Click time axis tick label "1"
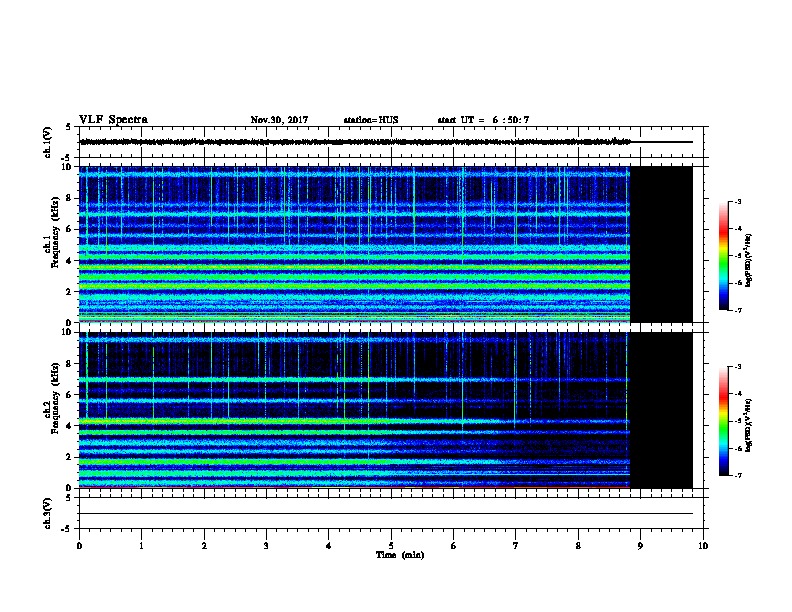The image size is (792, 612). (x=141, y=546)
